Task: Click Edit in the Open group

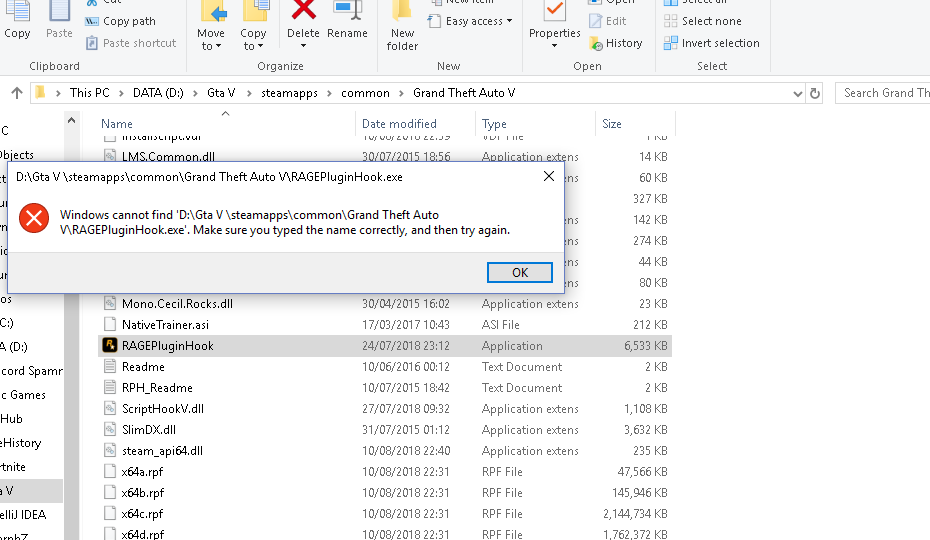Action: click(x=607, y=21)
